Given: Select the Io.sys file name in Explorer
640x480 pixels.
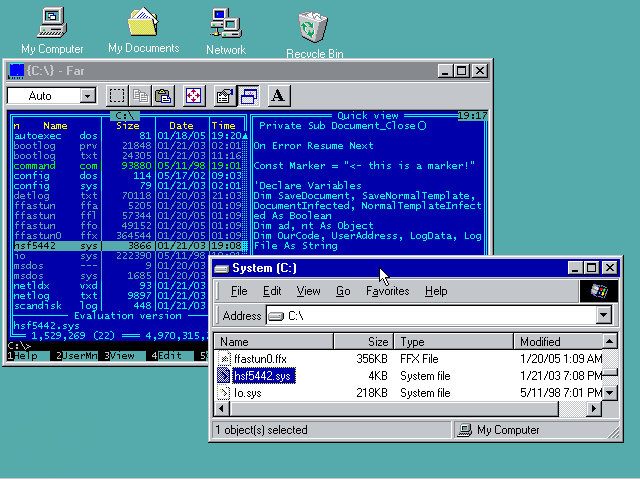Looking at the screenshot, I should (247, 393).
